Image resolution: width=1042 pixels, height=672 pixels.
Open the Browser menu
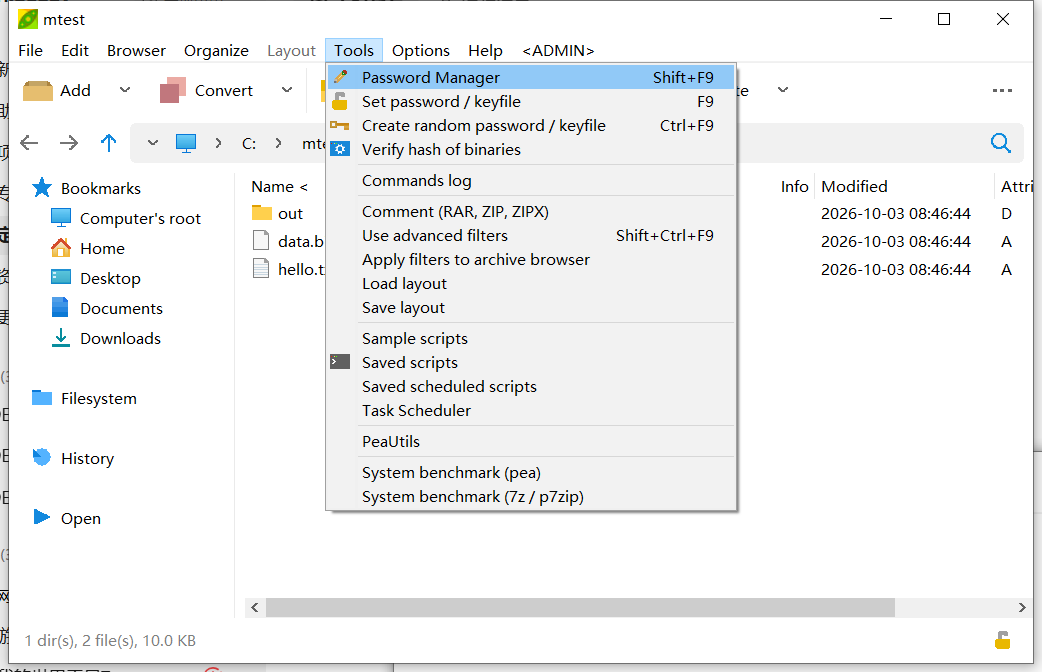[x=136, y=51]
